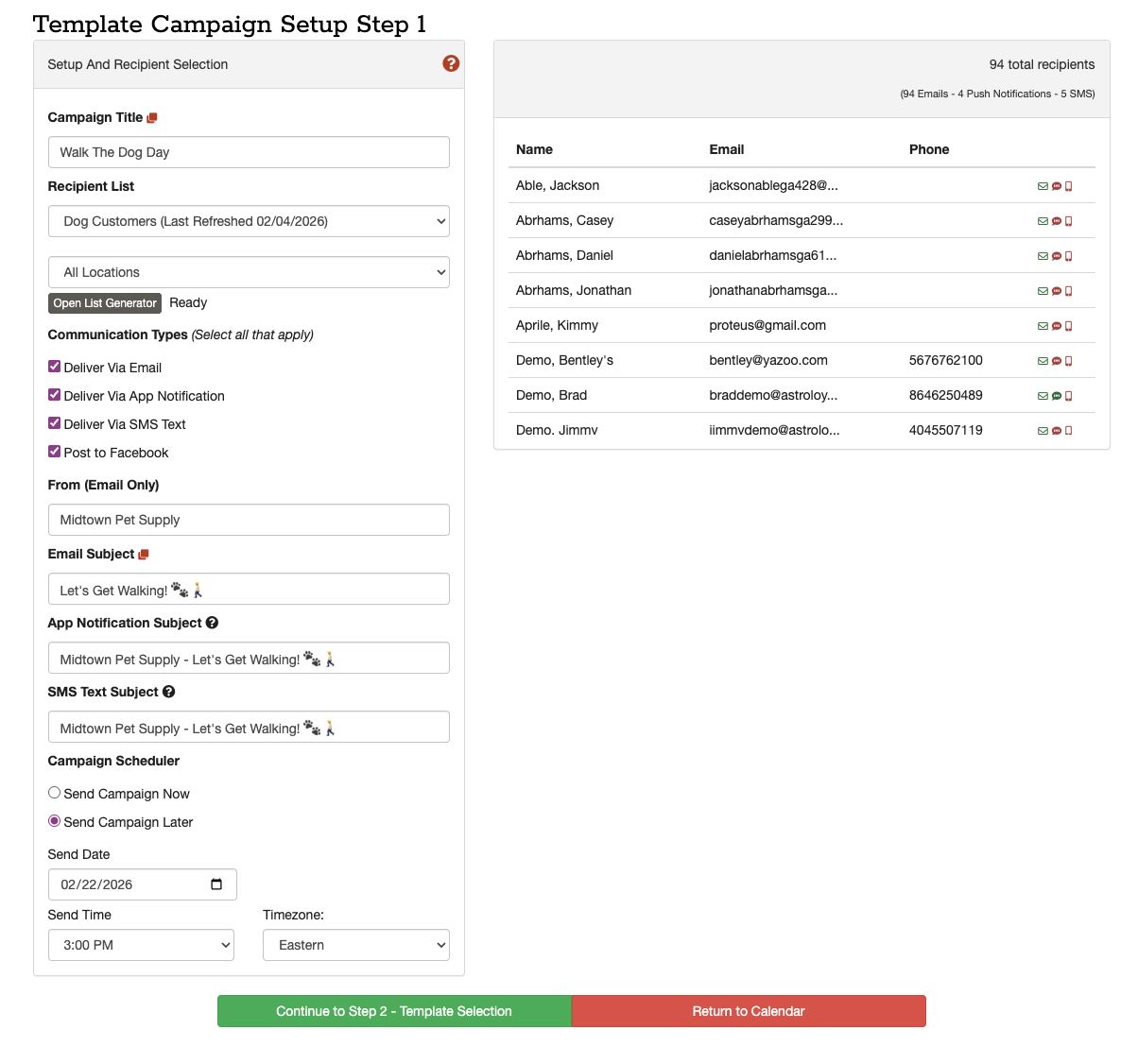Click the Open List Generator button
The image size is (1138, 1064).
pos(105,303)
